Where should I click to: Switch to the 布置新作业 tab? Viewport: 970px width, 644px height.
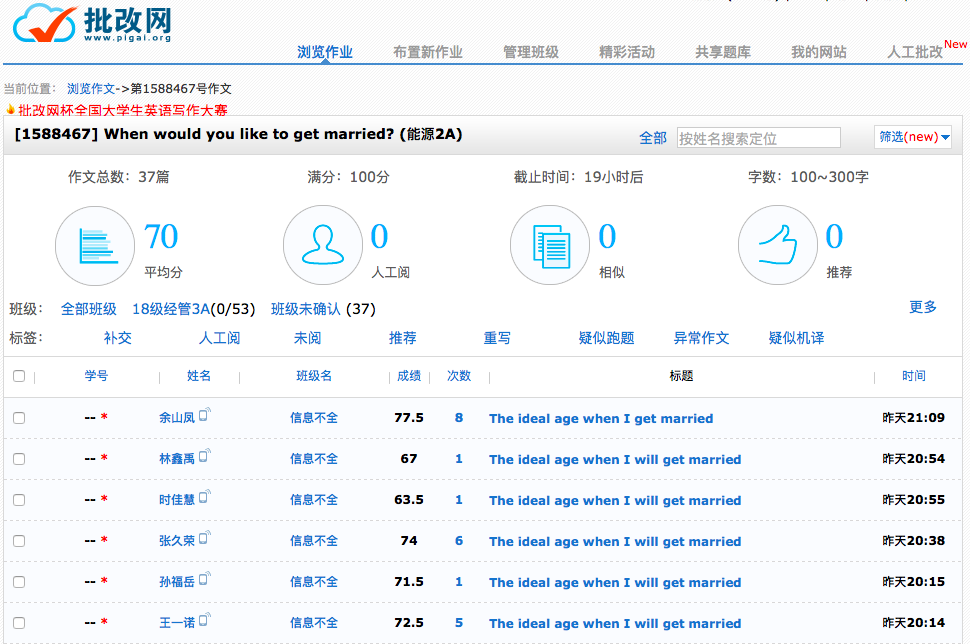428,52
